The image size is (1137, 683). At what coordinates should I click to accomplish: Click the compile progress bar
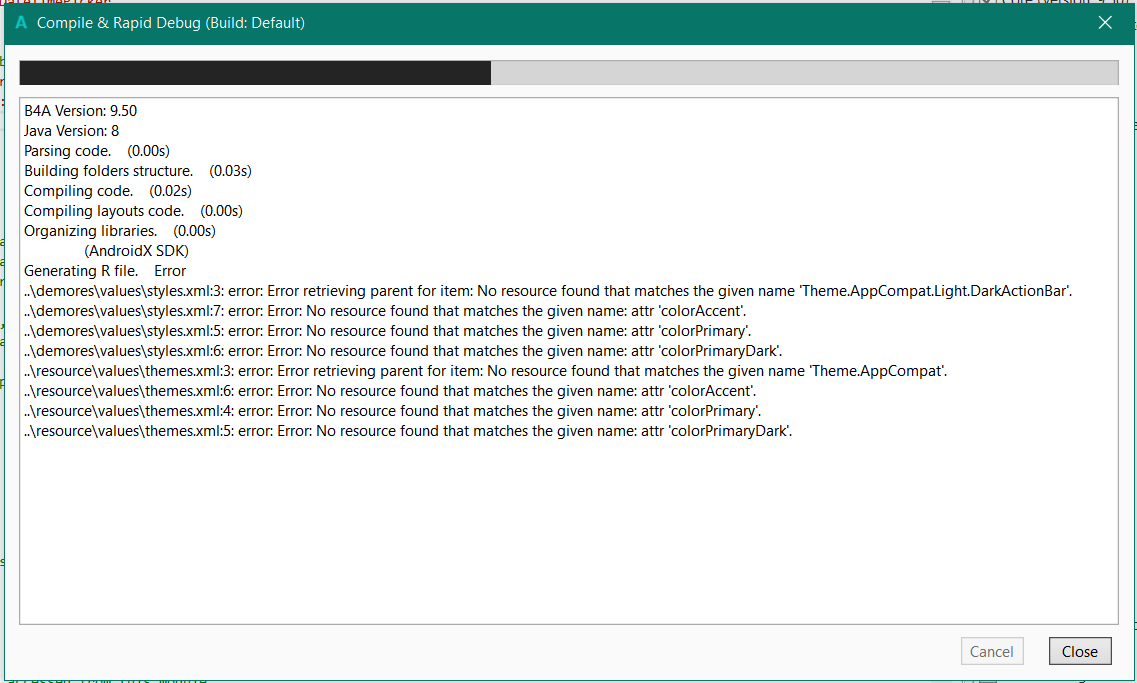pyautogui.click(x=568, y=73)
